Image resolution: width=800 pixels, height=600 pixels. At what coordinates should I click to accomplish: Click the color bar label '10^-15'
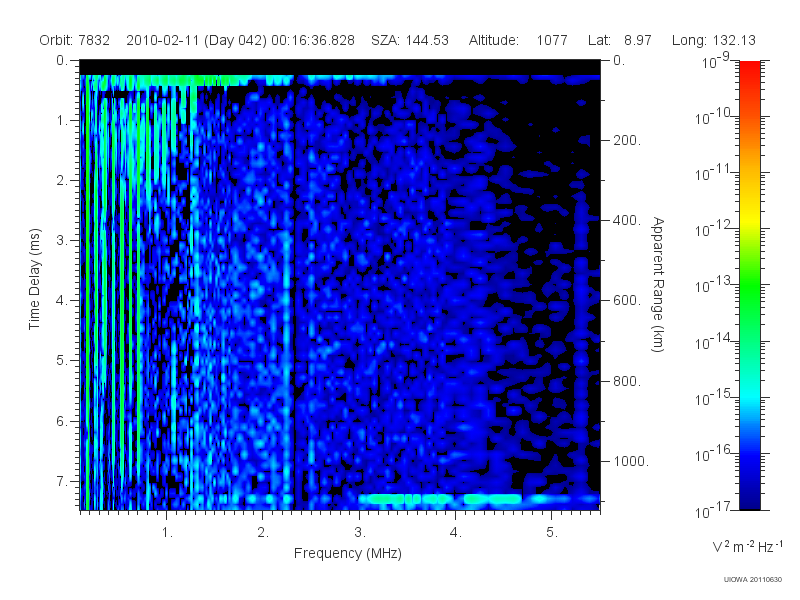point(714,397)
